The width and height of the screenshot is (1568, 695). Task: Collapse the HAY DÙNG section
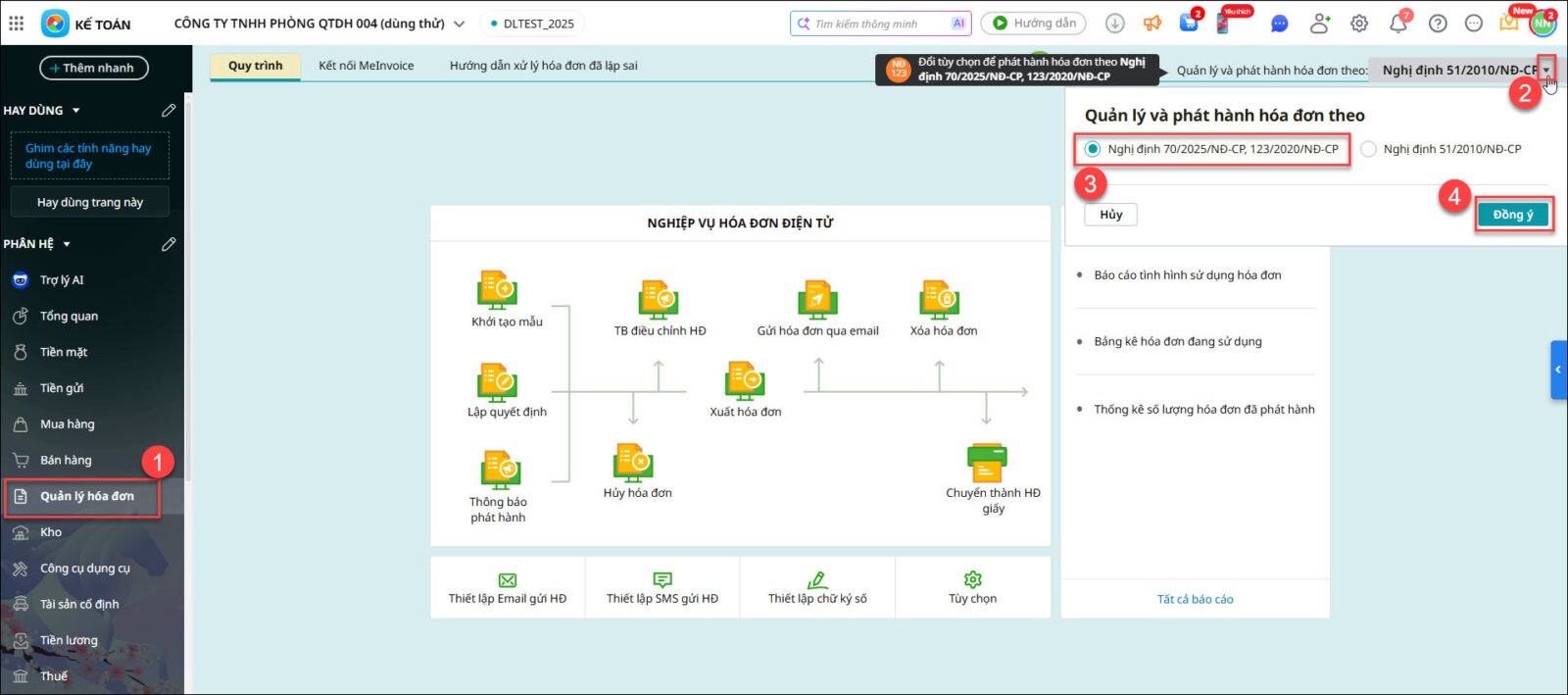pyautogui.click(x=76, y=111)
